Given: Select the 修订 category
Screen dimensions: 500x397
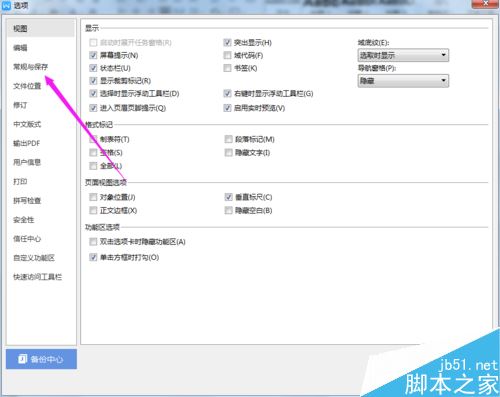Looking at the screenshot, I should pyautogui.click(x=20, y=105).
